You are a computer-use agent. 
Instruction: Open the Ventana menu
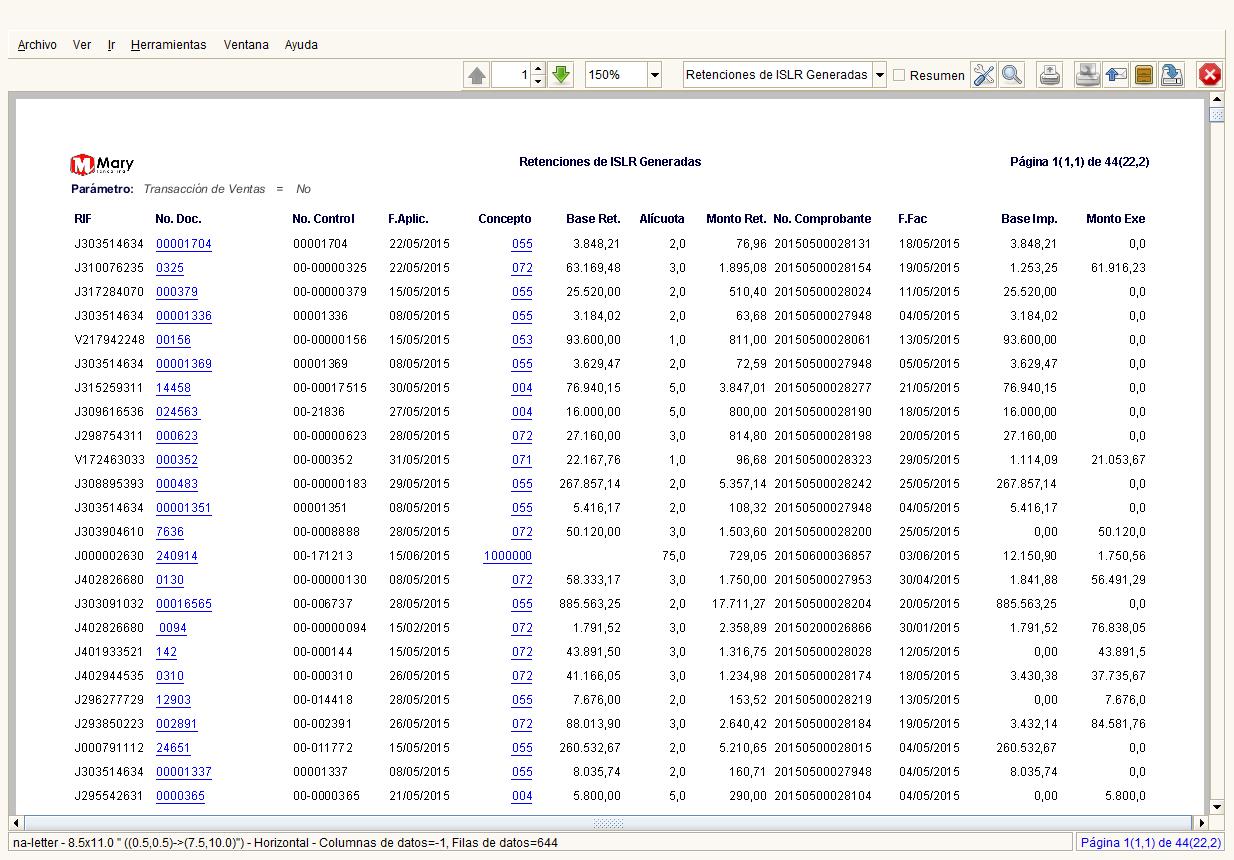tap(246, 45)
